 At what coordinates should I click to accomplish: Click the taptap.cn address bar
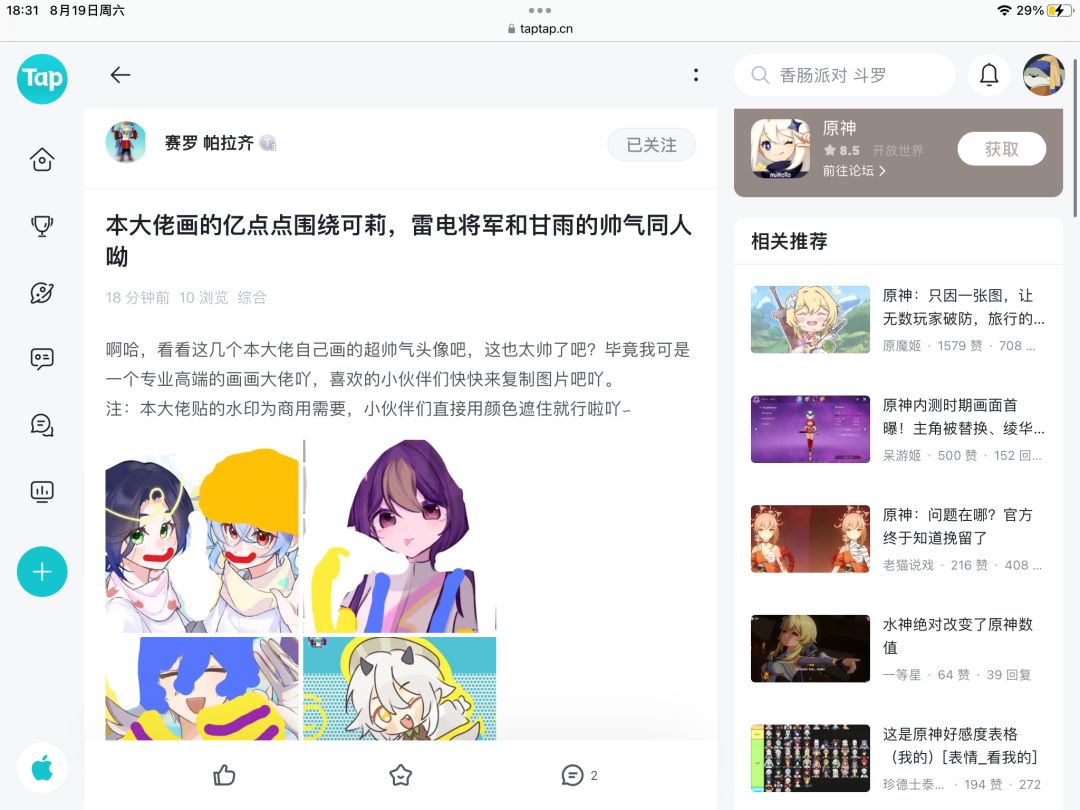pos(540,28)
